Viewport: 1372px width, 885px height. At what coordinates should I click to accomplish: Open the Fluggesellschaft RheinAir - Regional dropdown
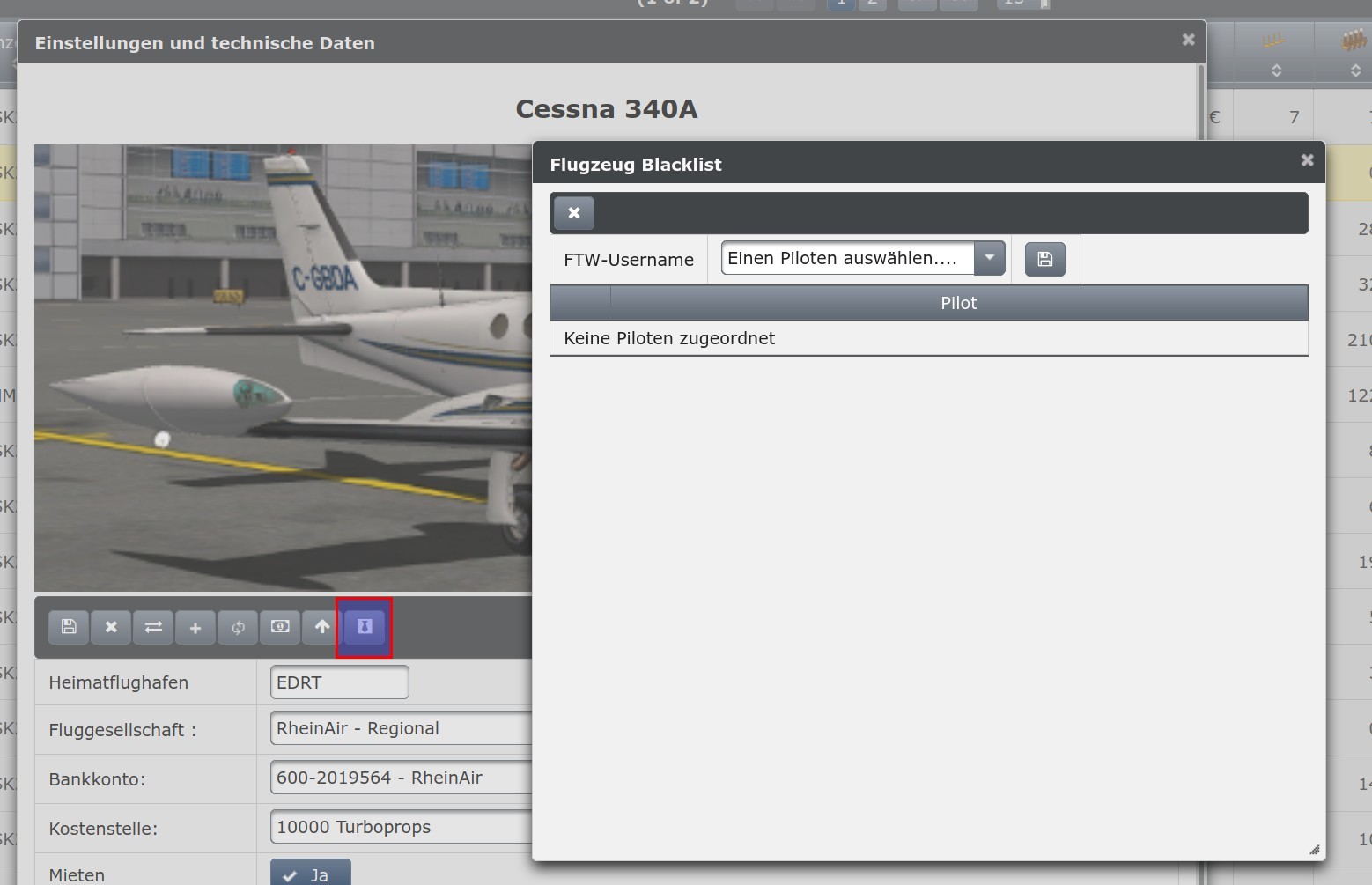(x=402, y=729)
